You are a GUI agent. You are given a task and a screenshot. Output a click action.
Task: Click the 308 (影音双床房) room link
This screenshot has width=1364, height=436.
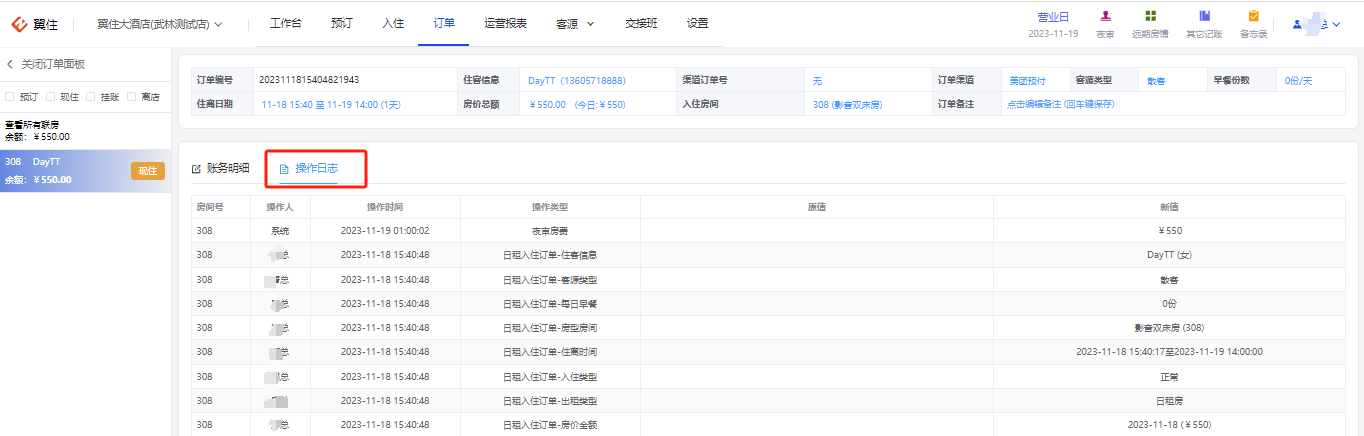pyautogui.click(x=847, y=104)
